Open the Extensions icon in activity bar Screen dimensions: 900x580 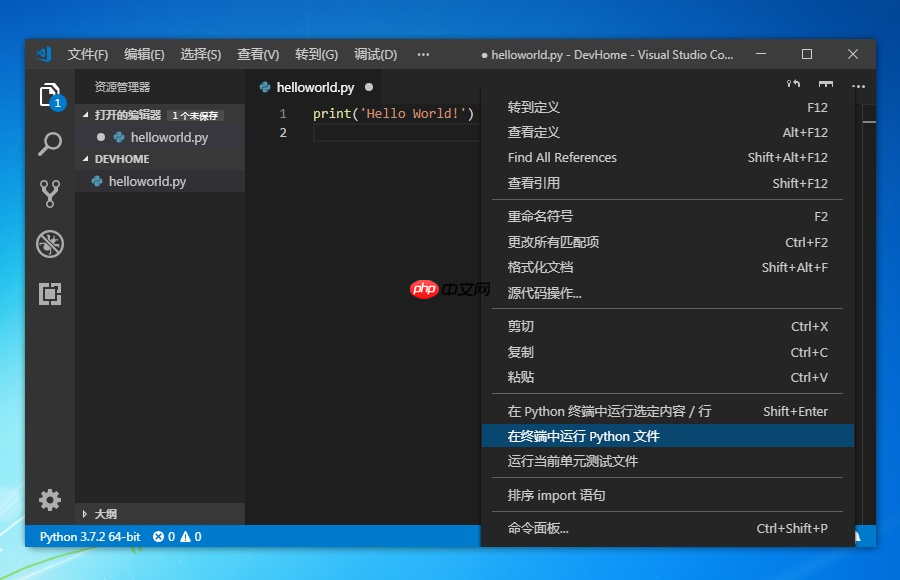[x=50, y=294]
